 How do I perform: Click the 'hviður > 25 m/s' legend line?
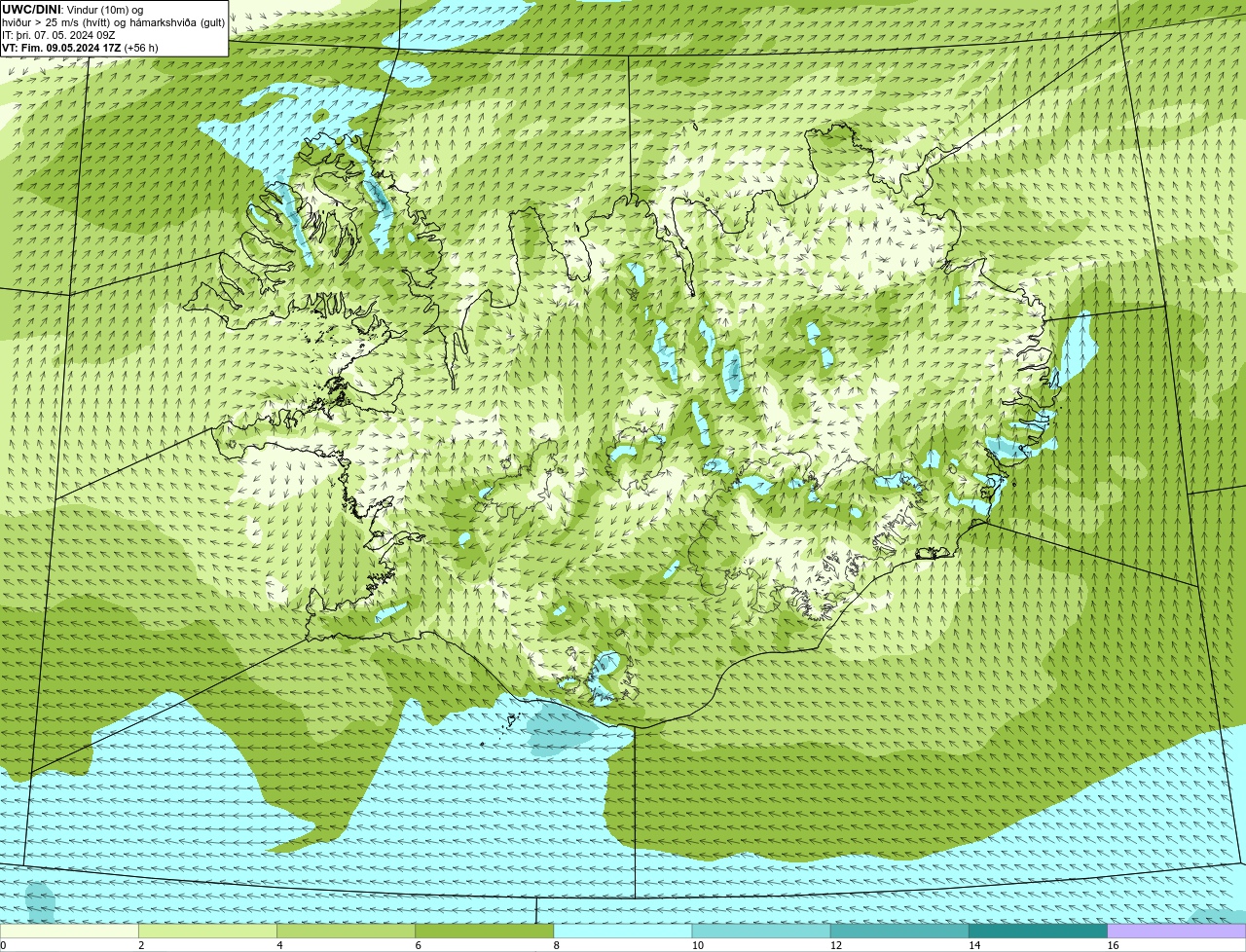click(114, 22)
